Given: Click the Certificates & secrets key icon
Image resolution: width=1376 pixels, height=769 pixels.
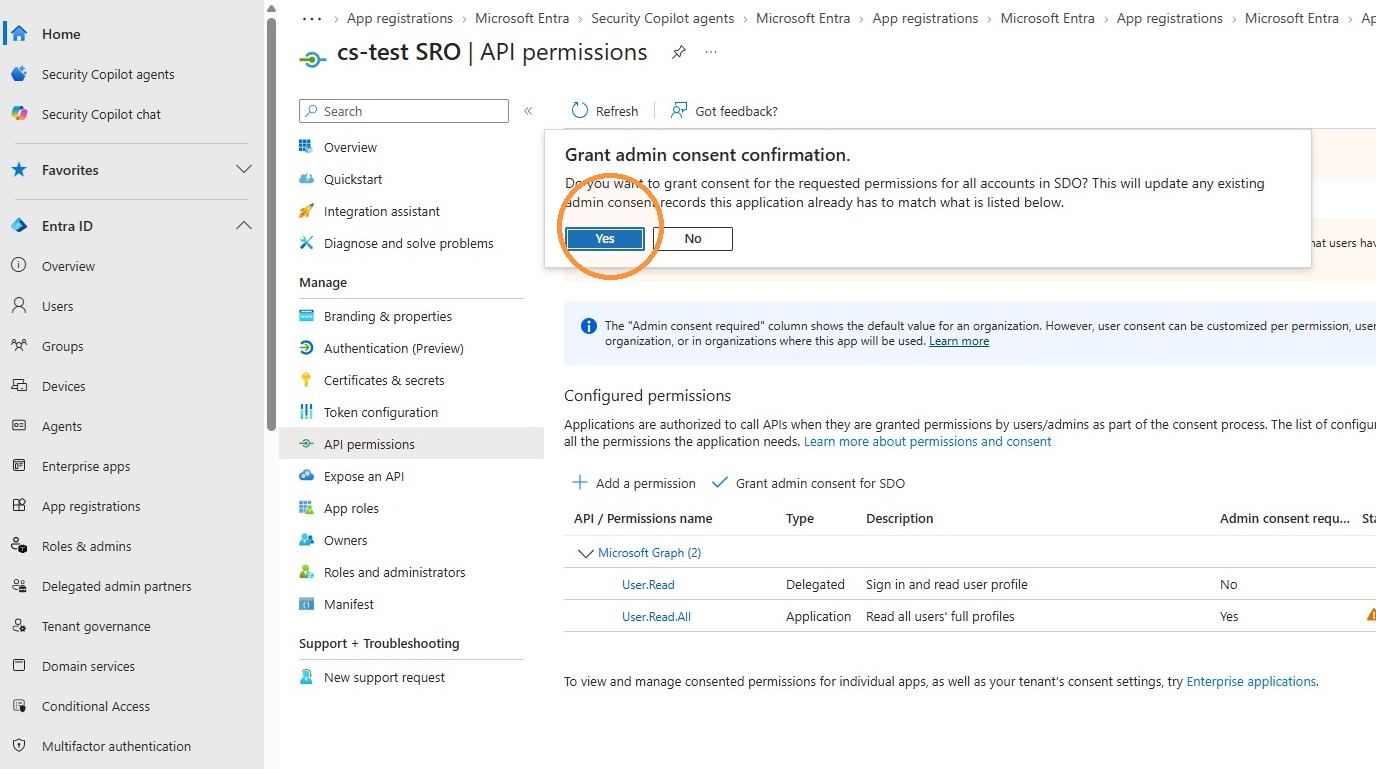Looking at the screenshot, I should [307, 380].
